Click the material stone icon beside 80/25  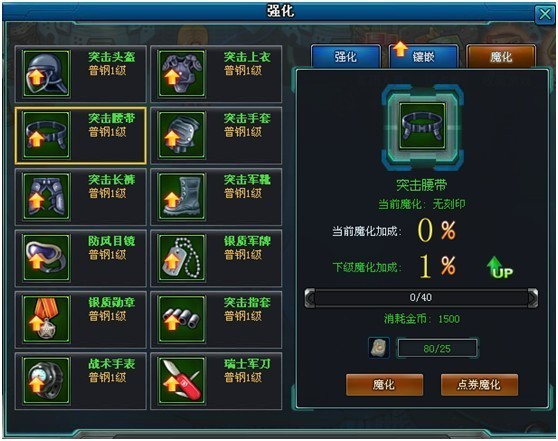point(379,347)
